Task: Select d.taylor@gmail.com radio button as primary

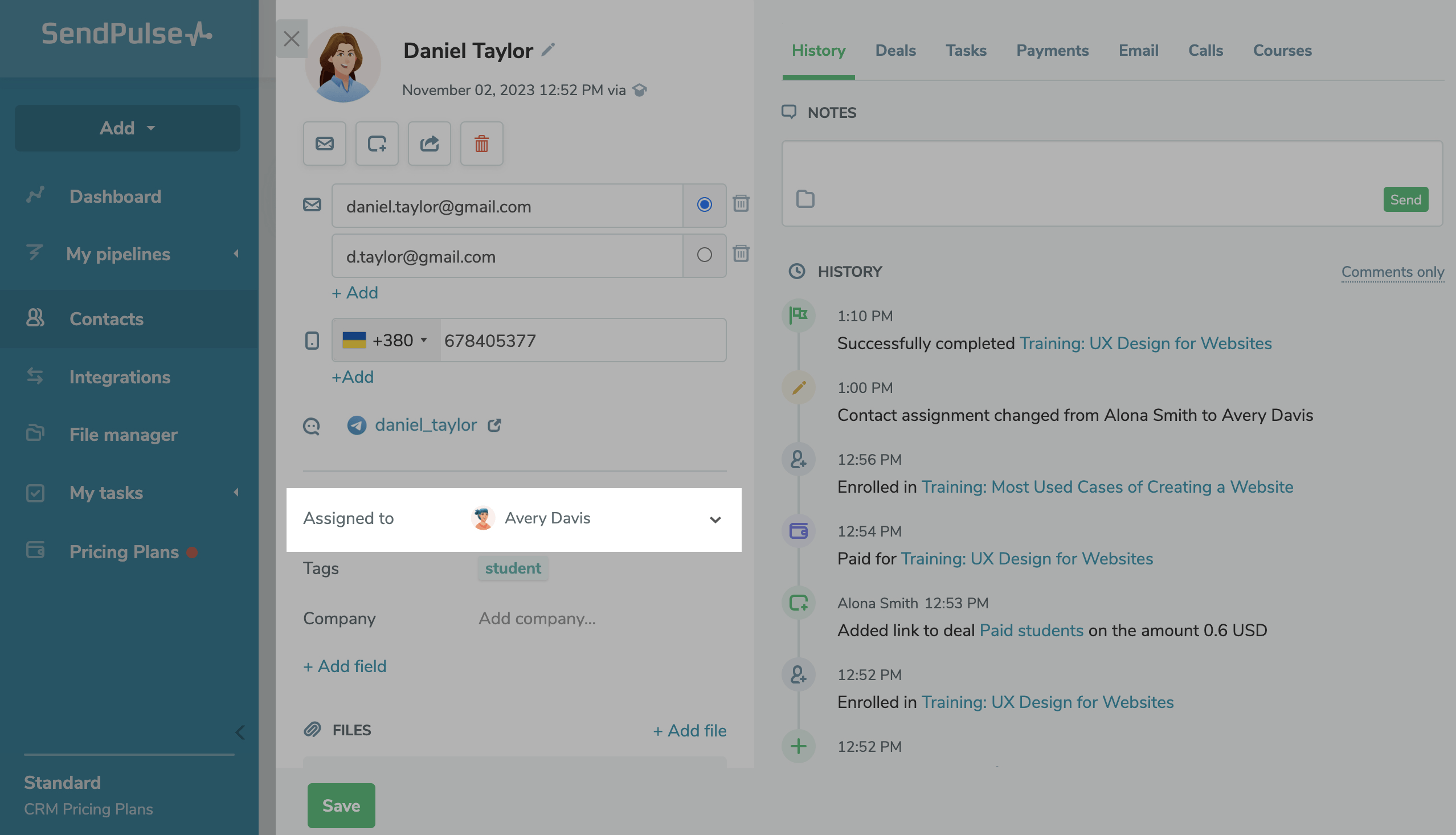Action: [704, 255]
